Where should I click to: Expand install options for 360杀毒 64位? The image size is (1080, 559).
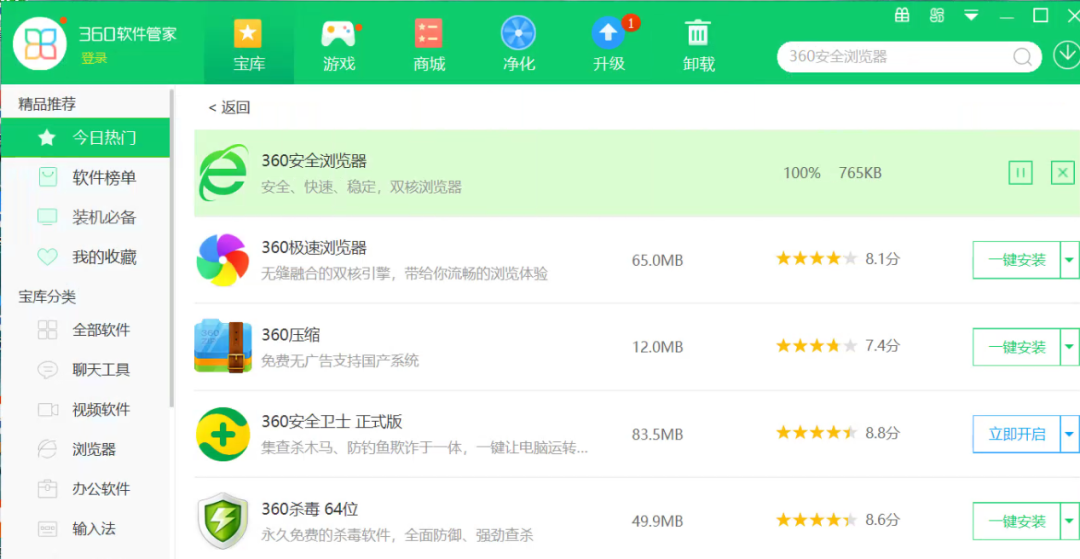[1070, 521]
